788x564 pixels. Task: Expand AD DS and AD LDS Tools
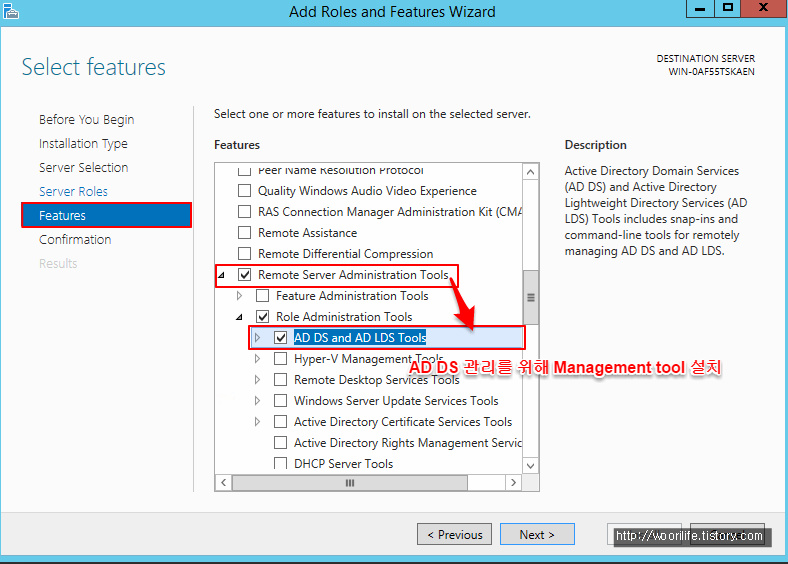[257, 338]
